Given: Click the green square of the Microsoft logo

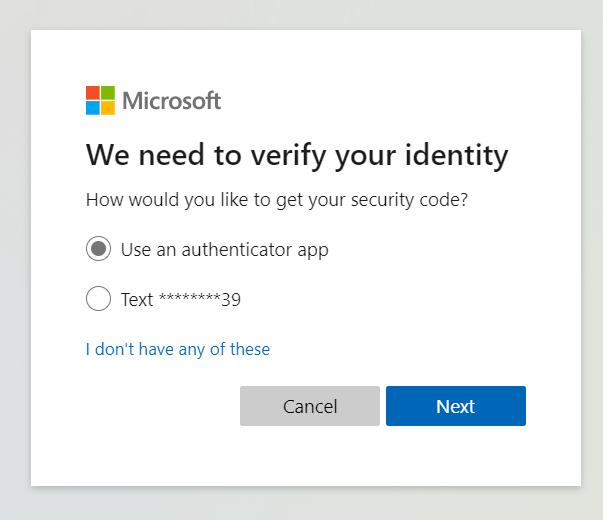Looking at the screenshot, I should point(108,93).
